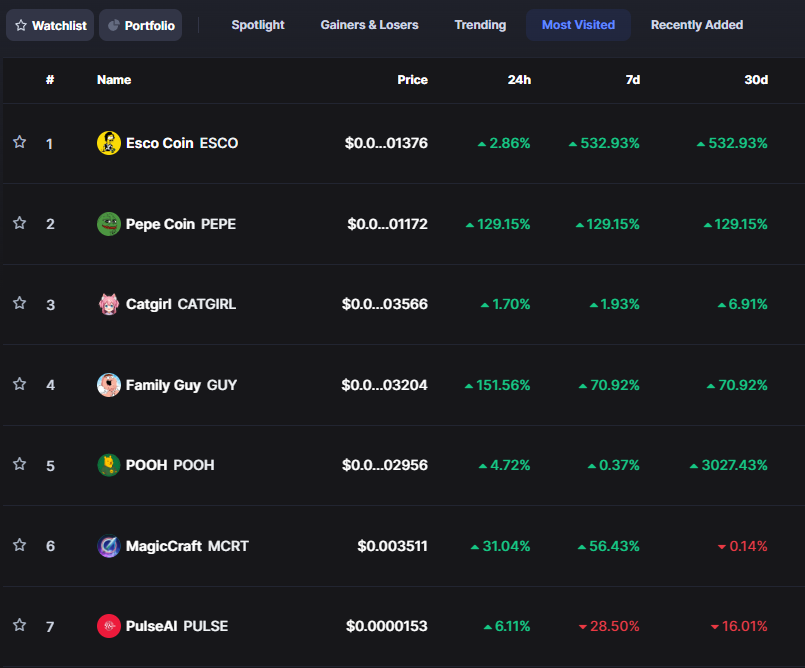Click Pepe Coin price $0.0...01172
Viewport: 805px width, 668px height.
[x=387, y=224]
